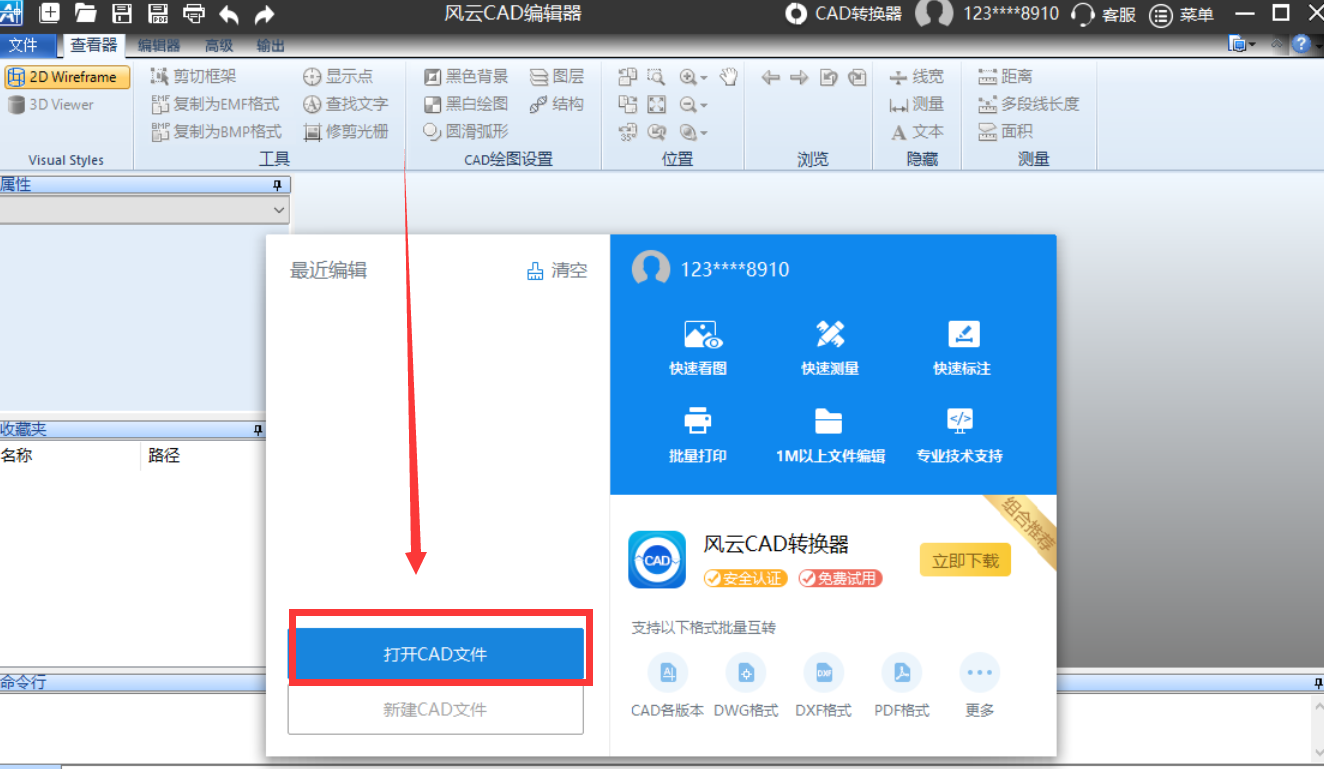Click the rotate 35 degrees icon

click(628, 132)
